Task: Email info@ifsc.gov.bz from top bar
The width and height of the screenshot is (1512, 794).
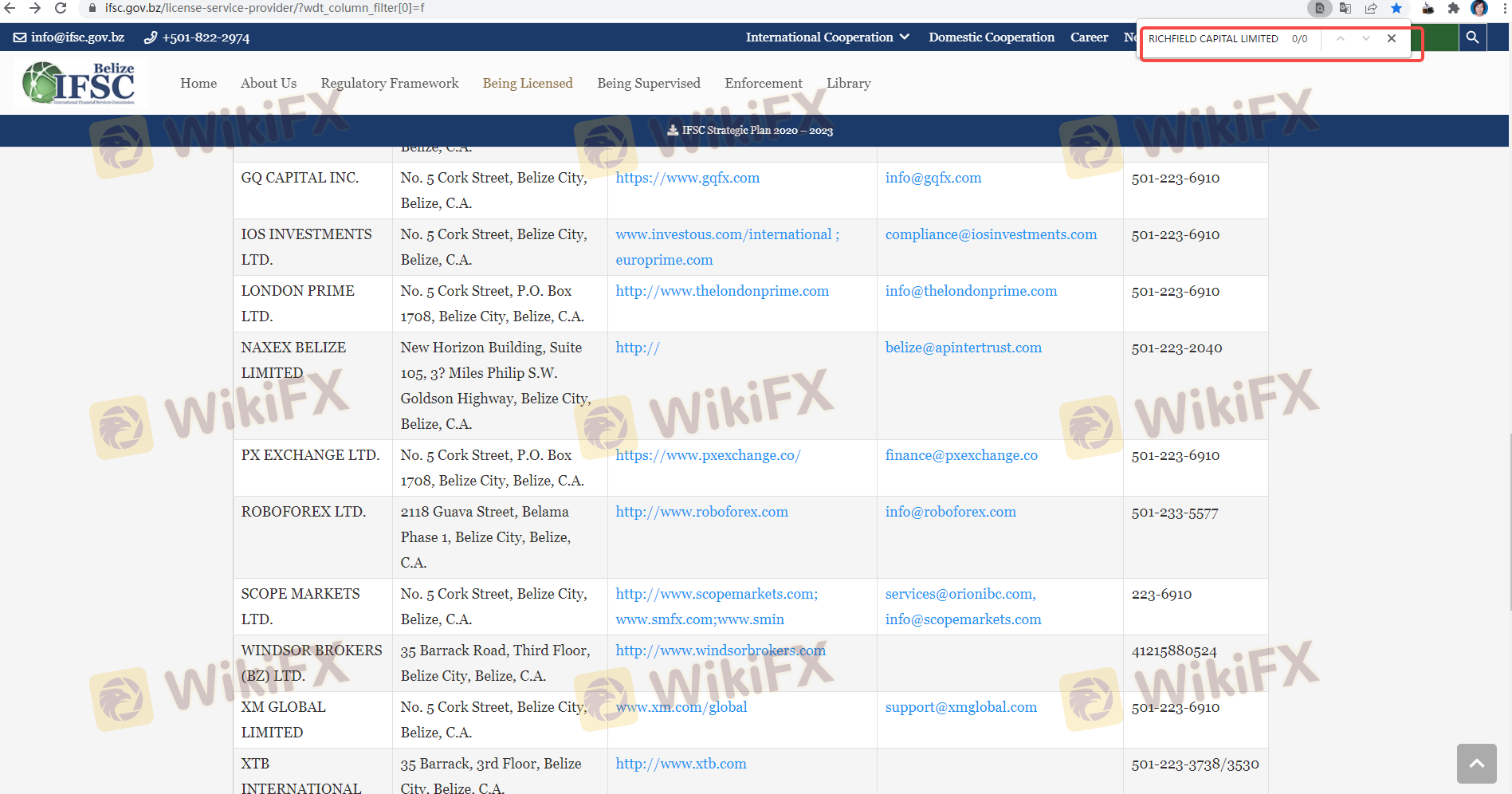Action: pos(78,37)
